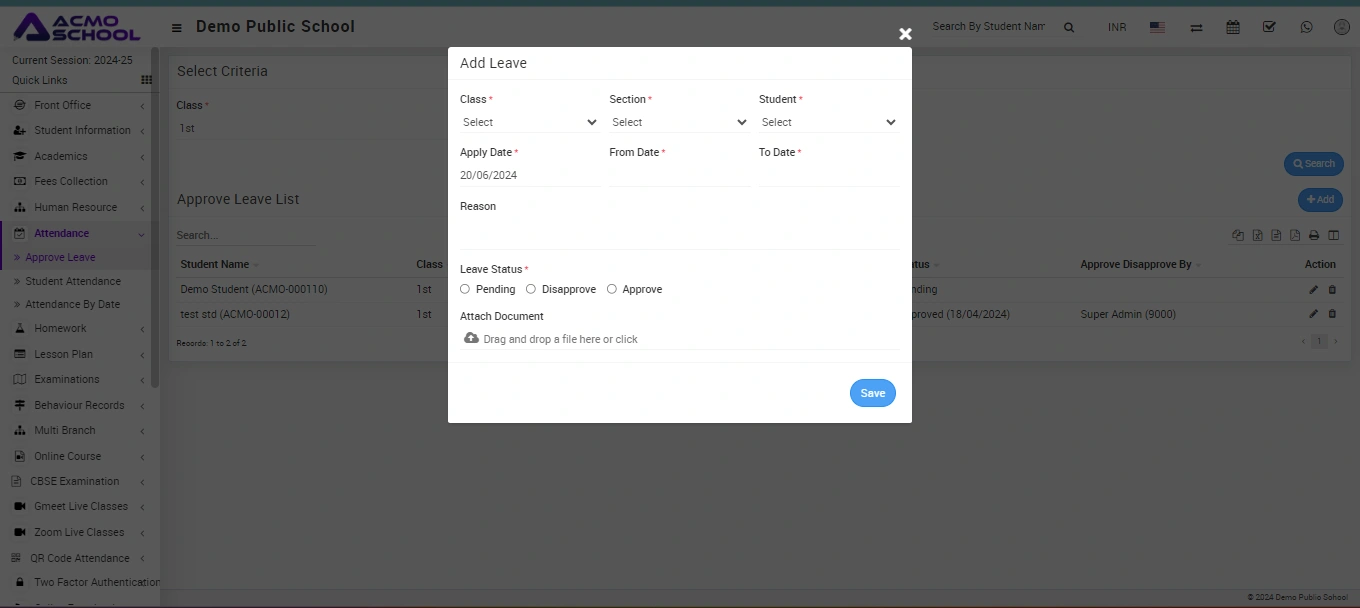Viewport: 1360px width, 608px height.
Task: Click the From Date input field
Action: pyautogui.click(x=679, y=175)
